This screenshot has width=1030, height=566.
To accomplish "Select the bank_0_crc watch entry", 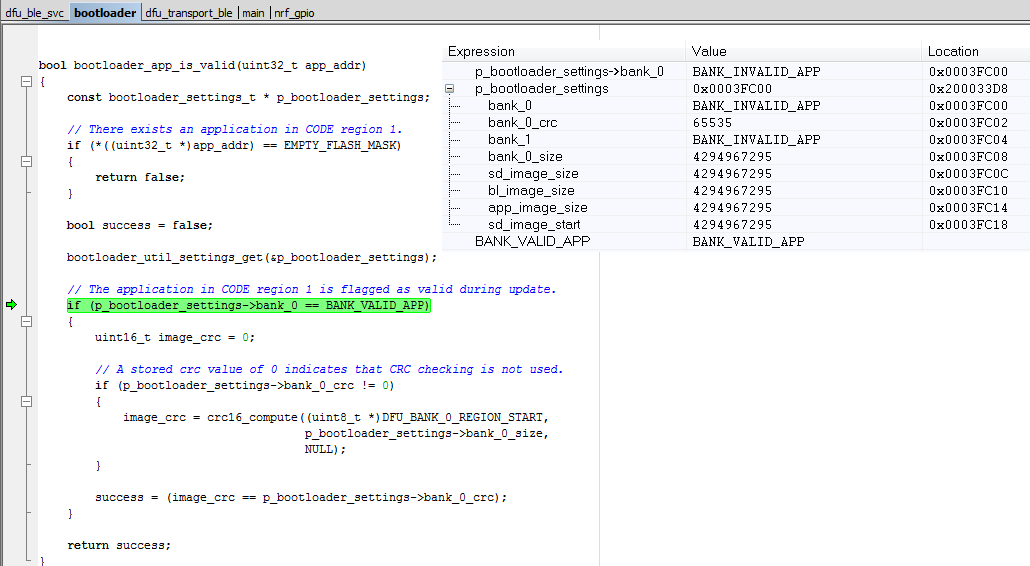I will 522,123.
